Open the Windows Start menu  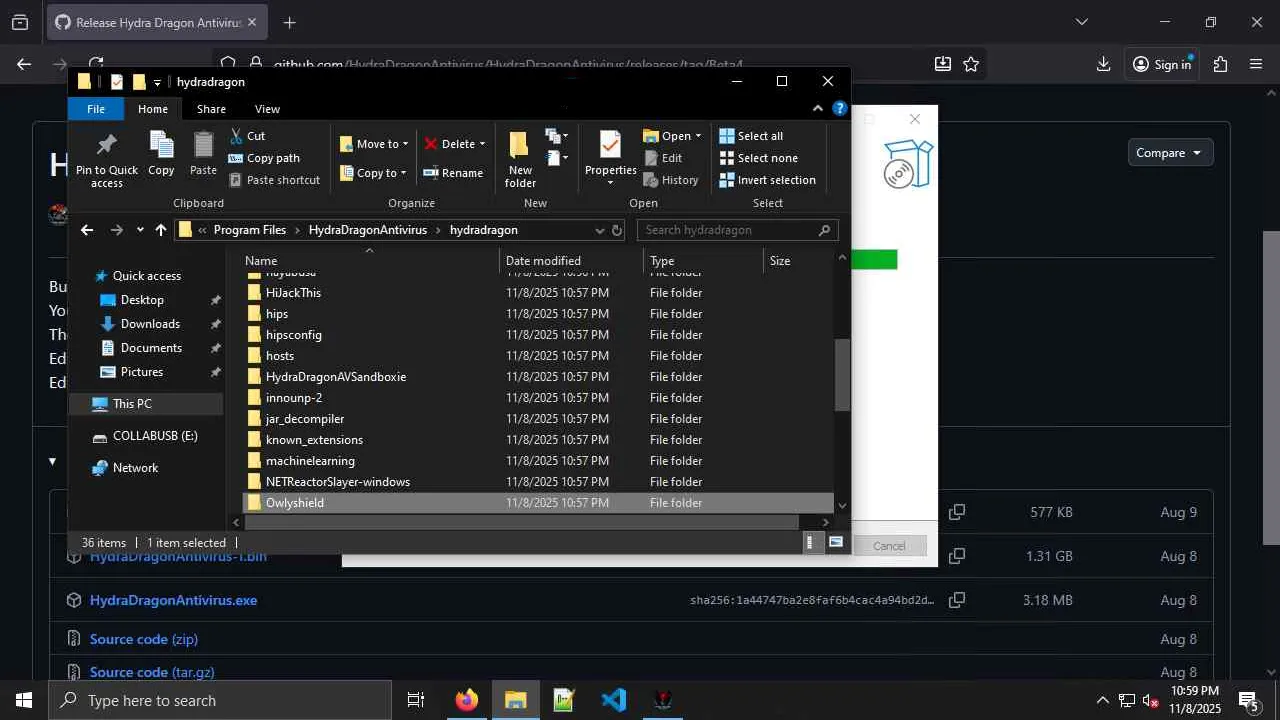coord(24,700)
